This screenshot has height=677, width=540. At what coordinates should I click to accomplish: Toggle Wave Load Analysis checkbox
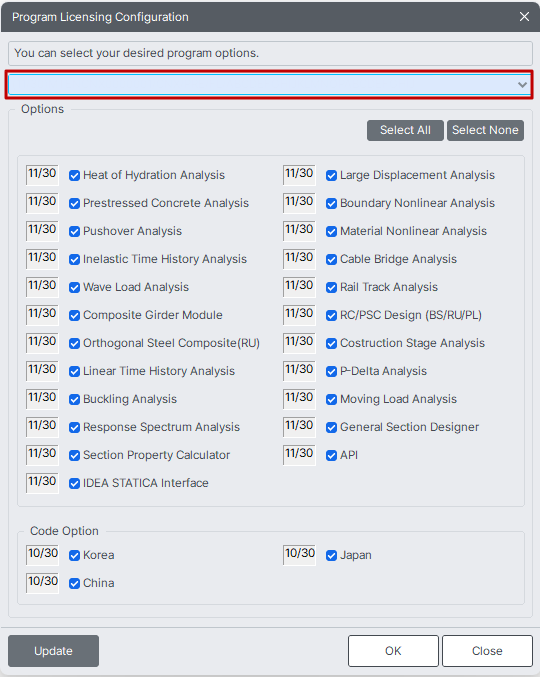[74, 288]
